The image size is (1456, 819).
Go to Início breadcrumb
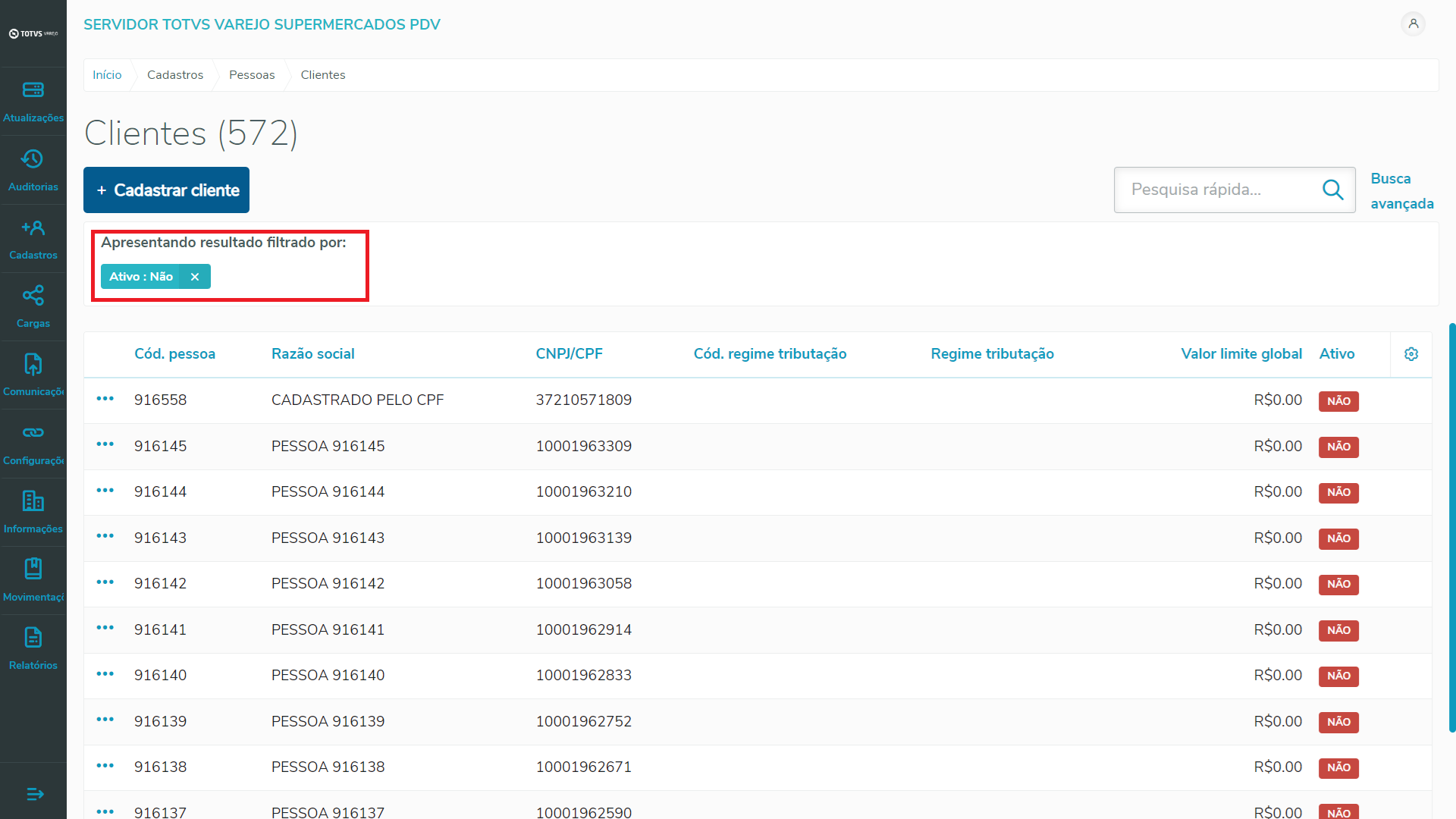107,75
